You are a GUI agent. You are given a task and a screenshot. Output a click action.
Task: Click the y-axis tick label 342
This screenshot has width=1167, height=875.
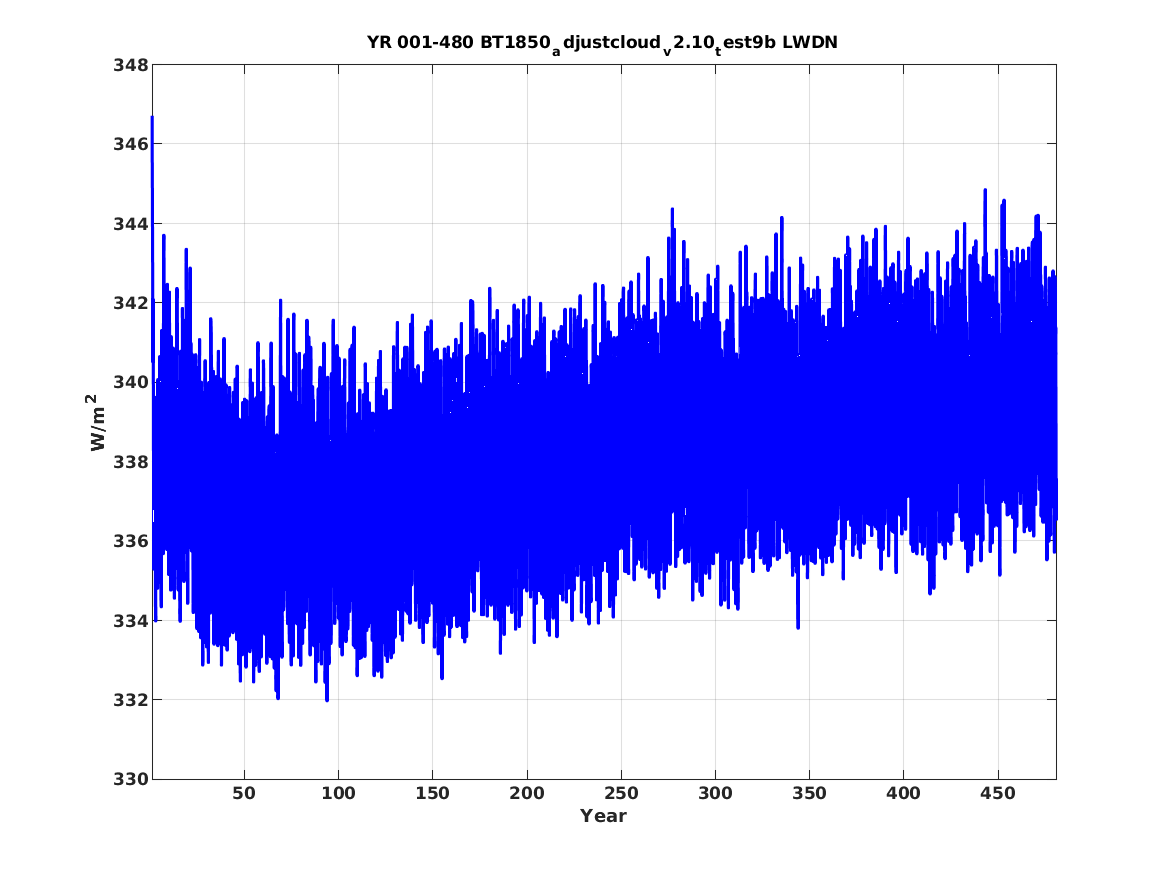pos(130,303)
